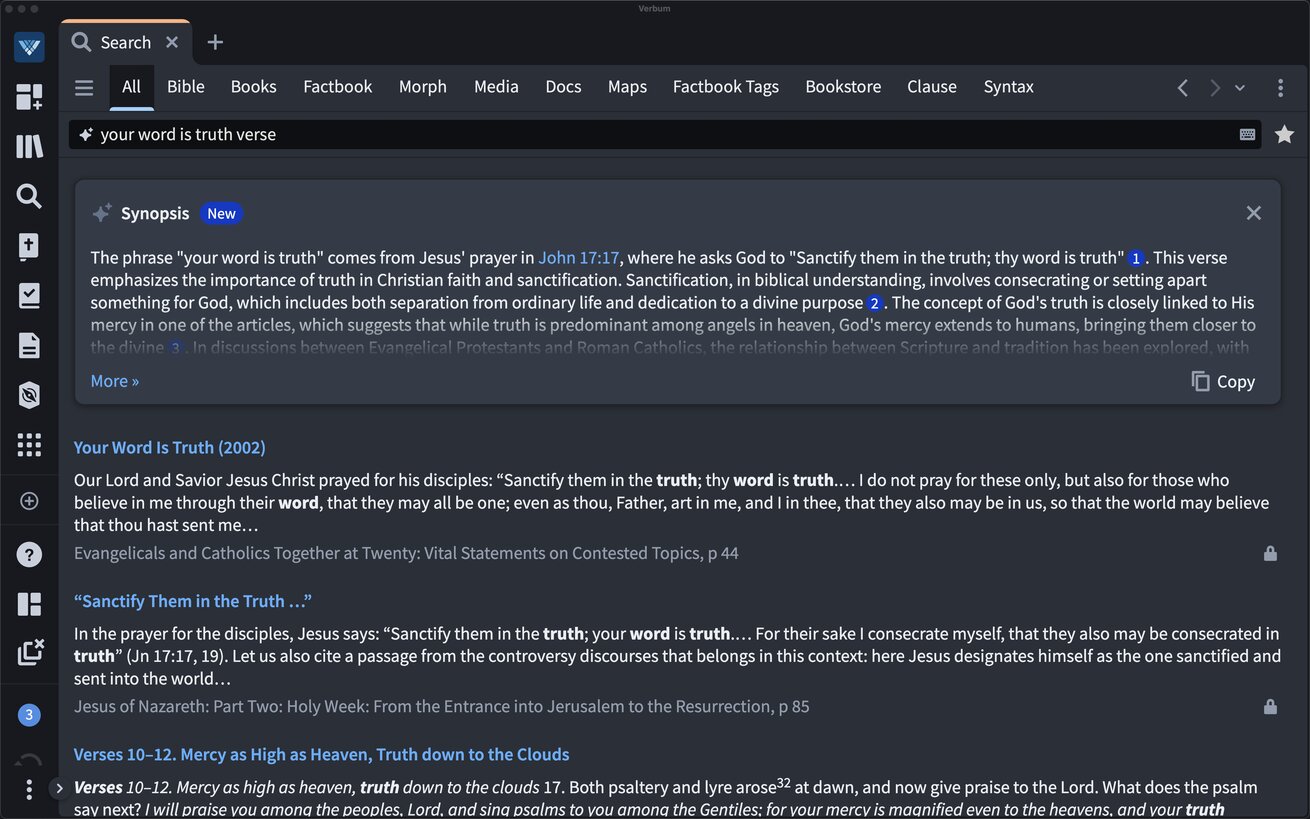The image size is (1310, 819).
Task: Open the search panel hamburger menu
Action: 84,88
